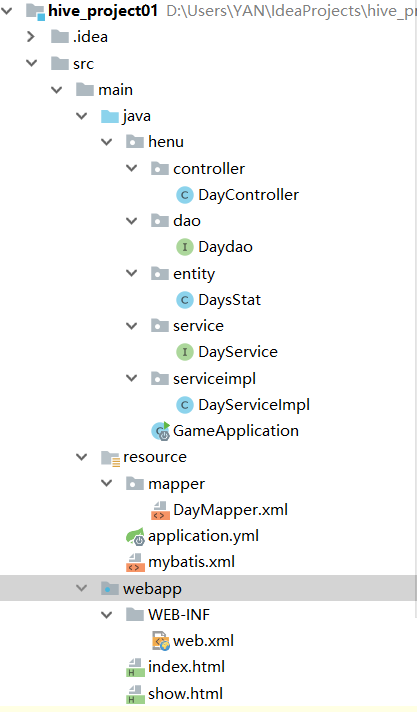This screenshot has width=417, height=712.
Task: Click the Daydao interface icon
Action: (184, 247)
